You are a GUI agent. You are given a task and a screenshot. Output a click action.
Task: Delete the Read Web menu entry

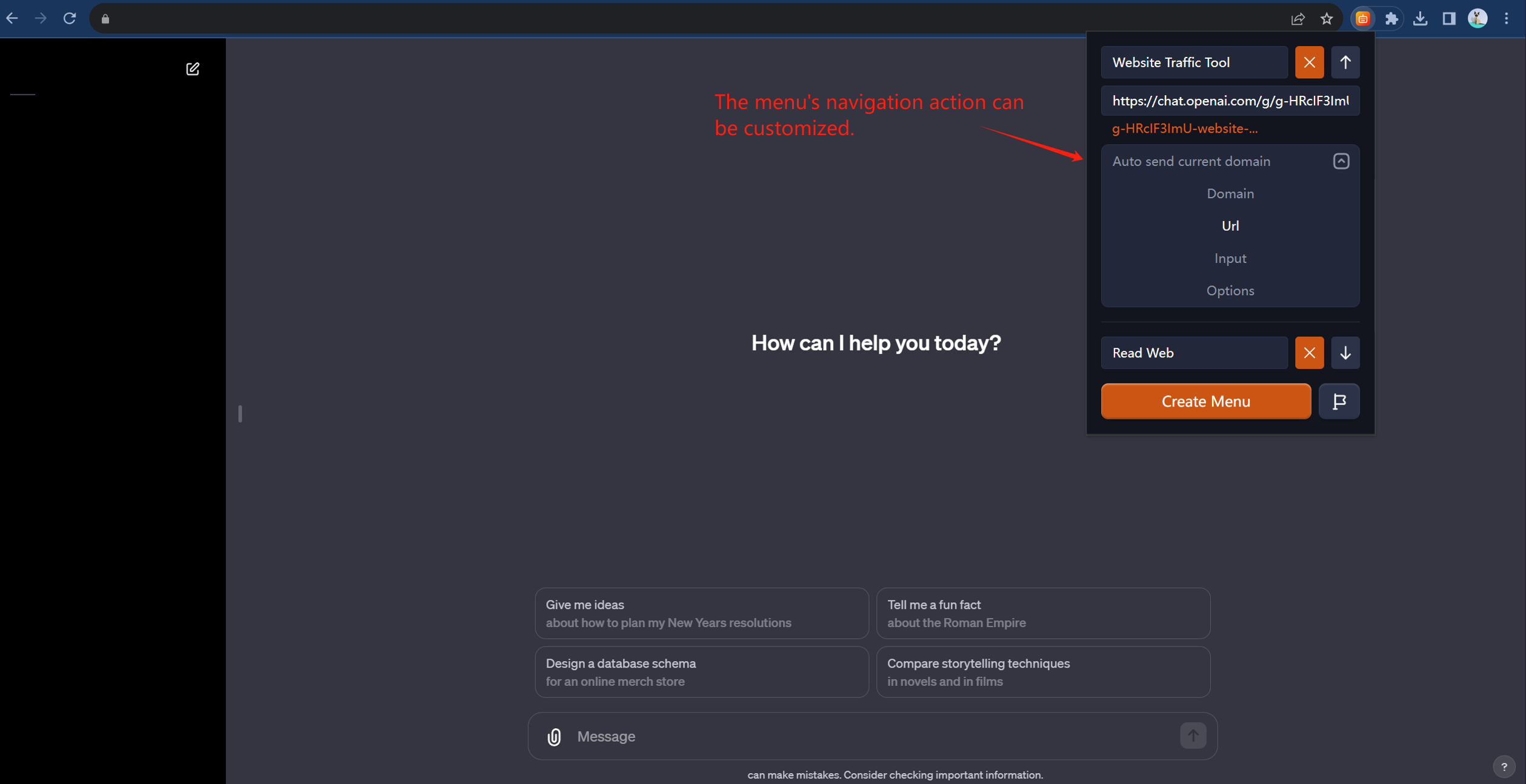1309,353
